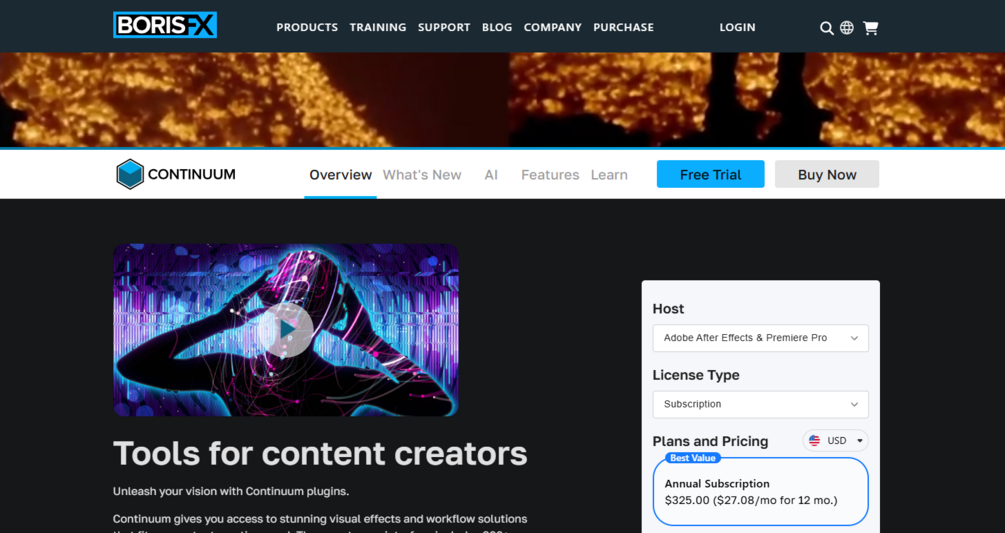
Task: Open the License Type dropdown
Action: (x=761, y=404)
